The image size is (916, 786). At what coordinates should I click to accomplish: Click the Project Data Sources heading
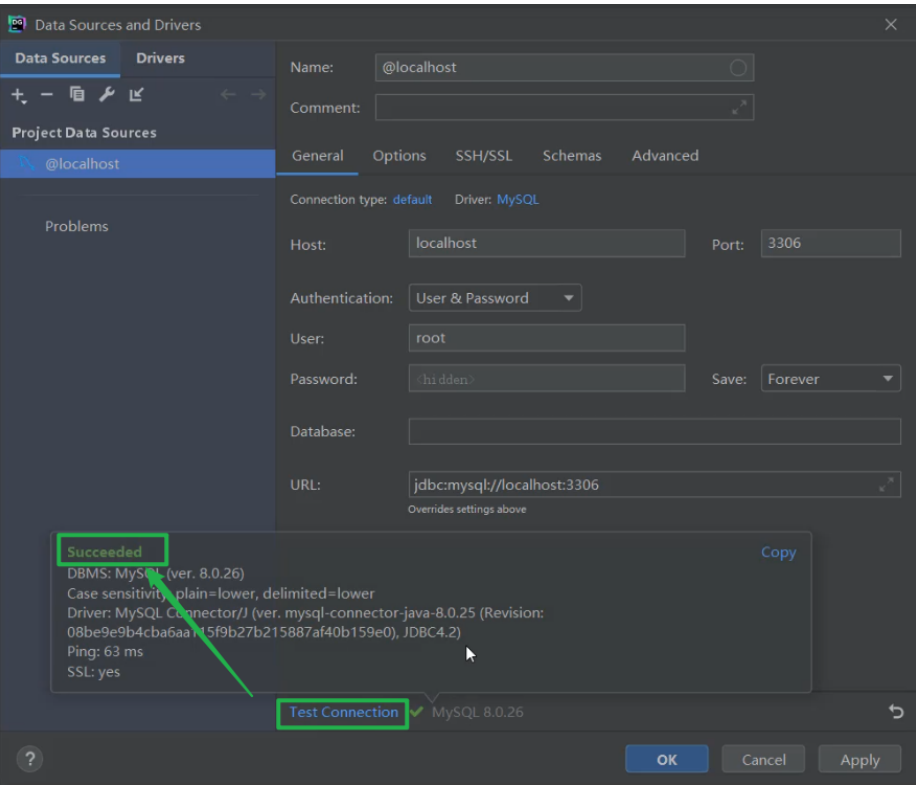[x=84, y=133]
